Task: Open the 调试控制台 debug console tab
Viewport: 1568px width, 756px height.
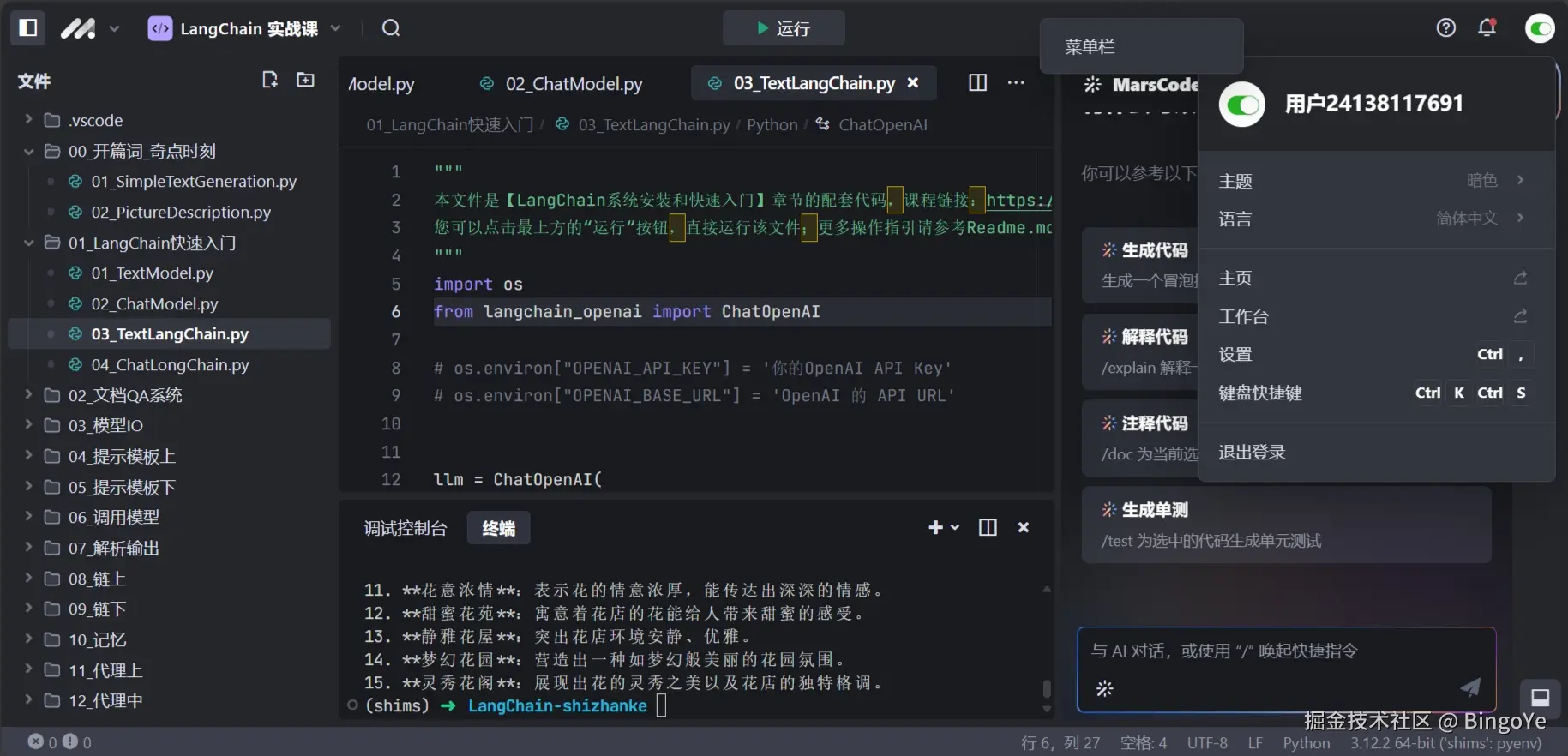Action: tap(406, 528)
